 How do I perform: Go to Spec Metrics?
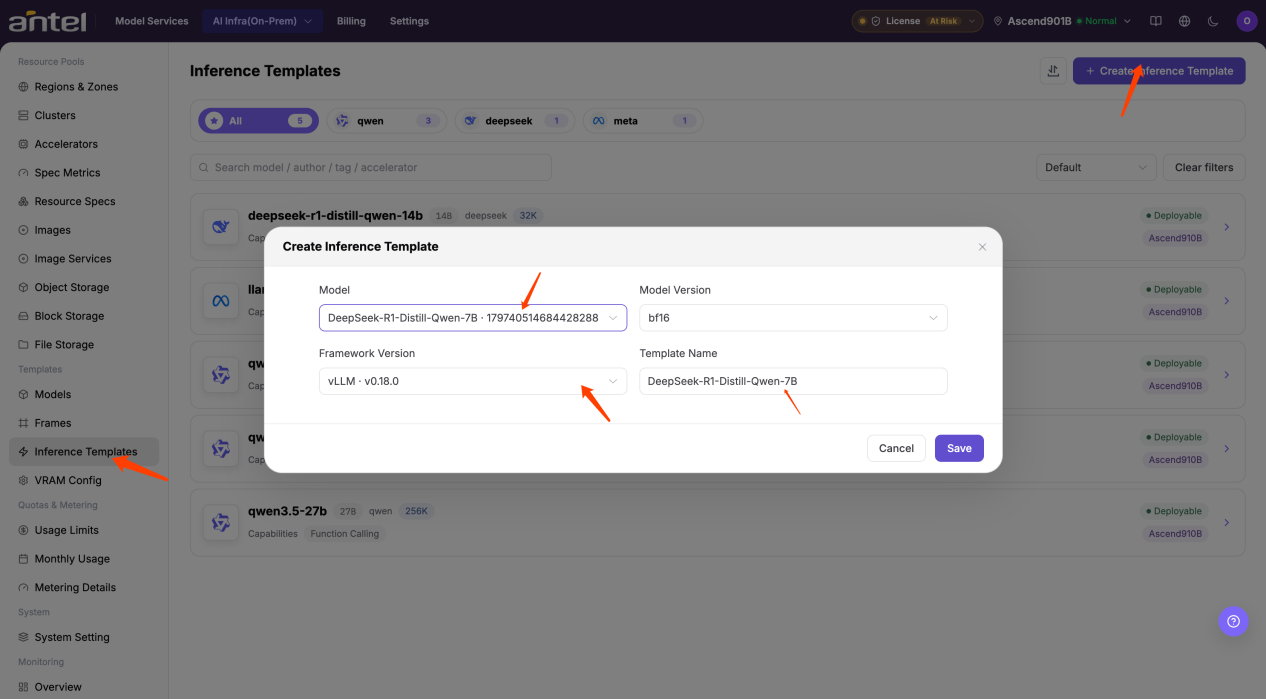84,173
